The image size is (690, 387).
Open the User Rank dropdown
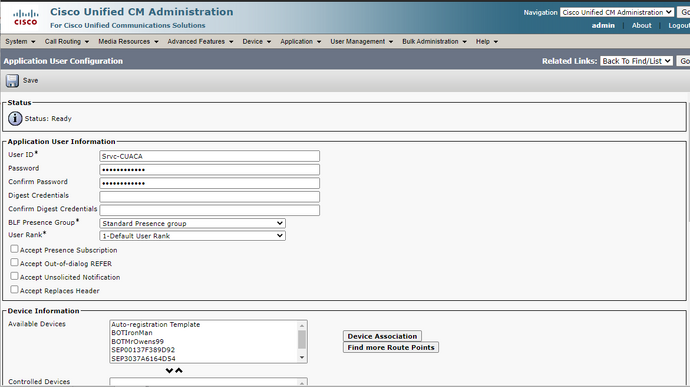(192, 236)
